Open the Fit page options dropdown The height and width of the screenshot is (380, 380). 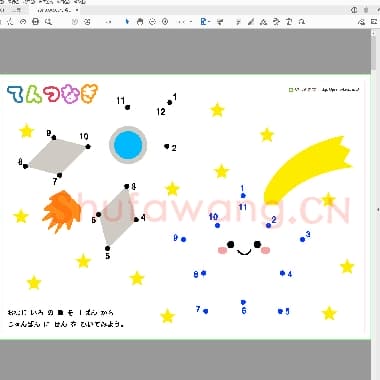point(205,22)
